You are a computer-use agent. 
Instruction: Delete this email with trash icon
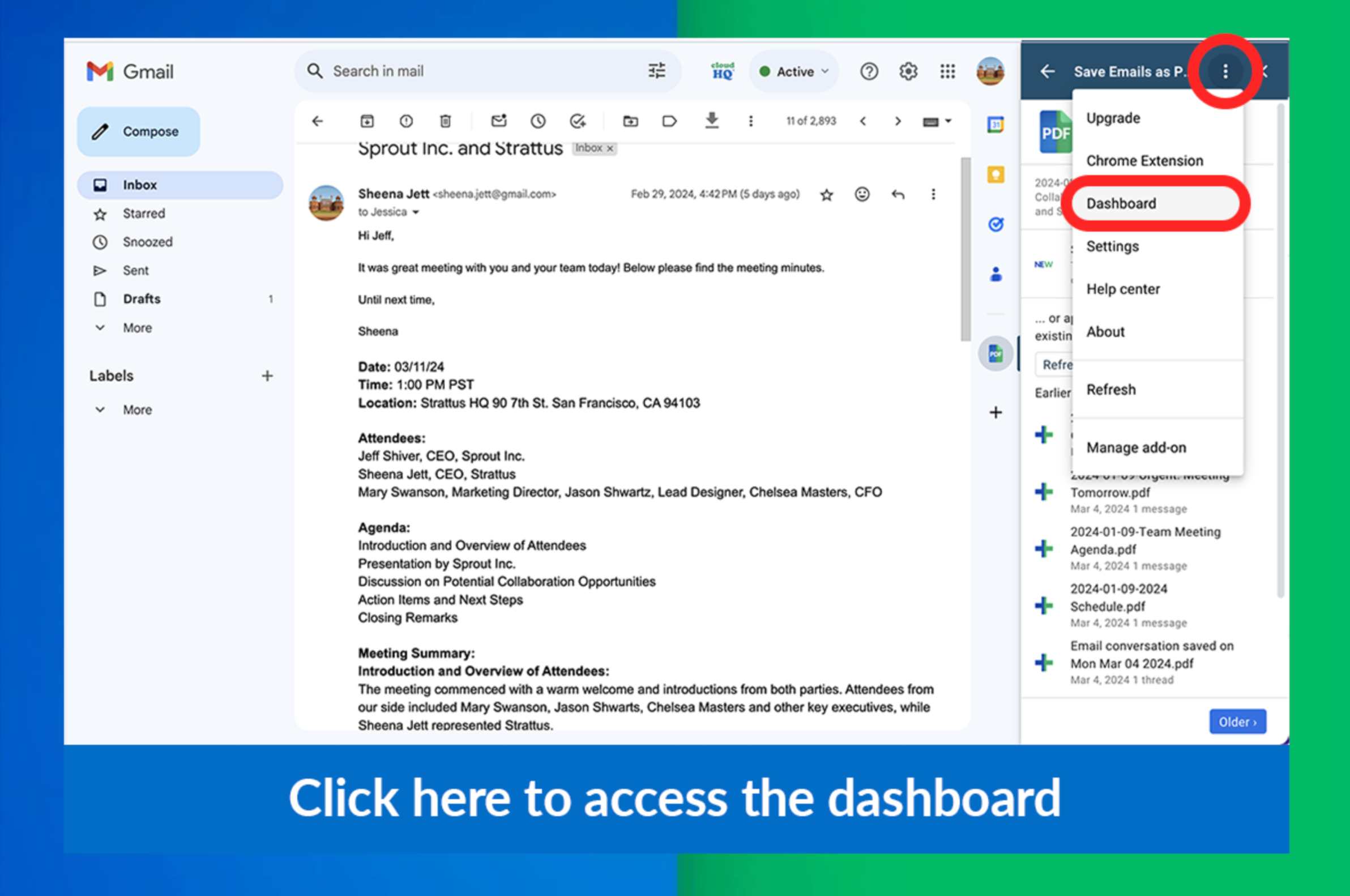445,121
